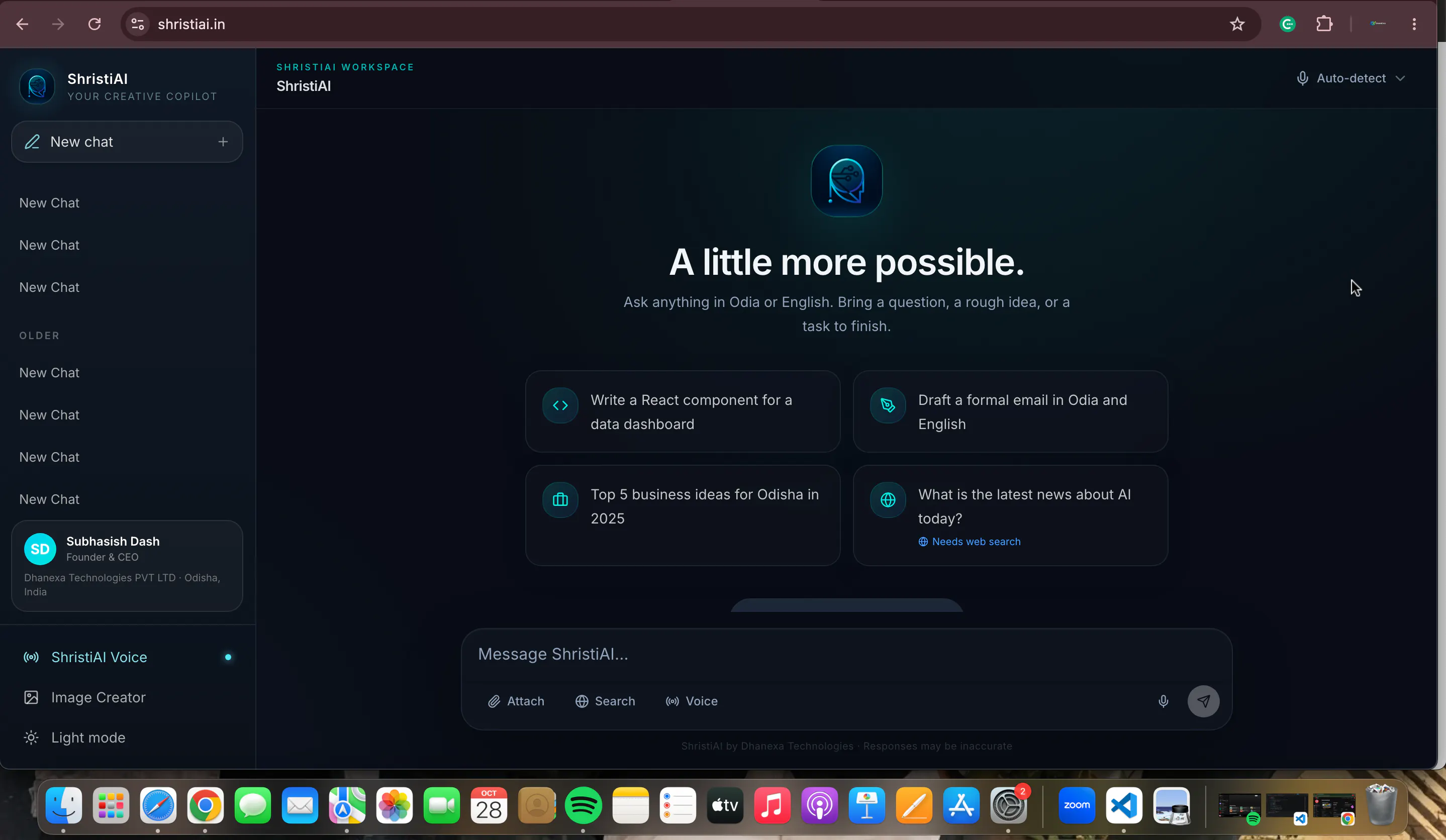Reload the page with refresh icon
Image resolution: width=1446 pixels, height=840 pixels.
click(x=94, y=24)
